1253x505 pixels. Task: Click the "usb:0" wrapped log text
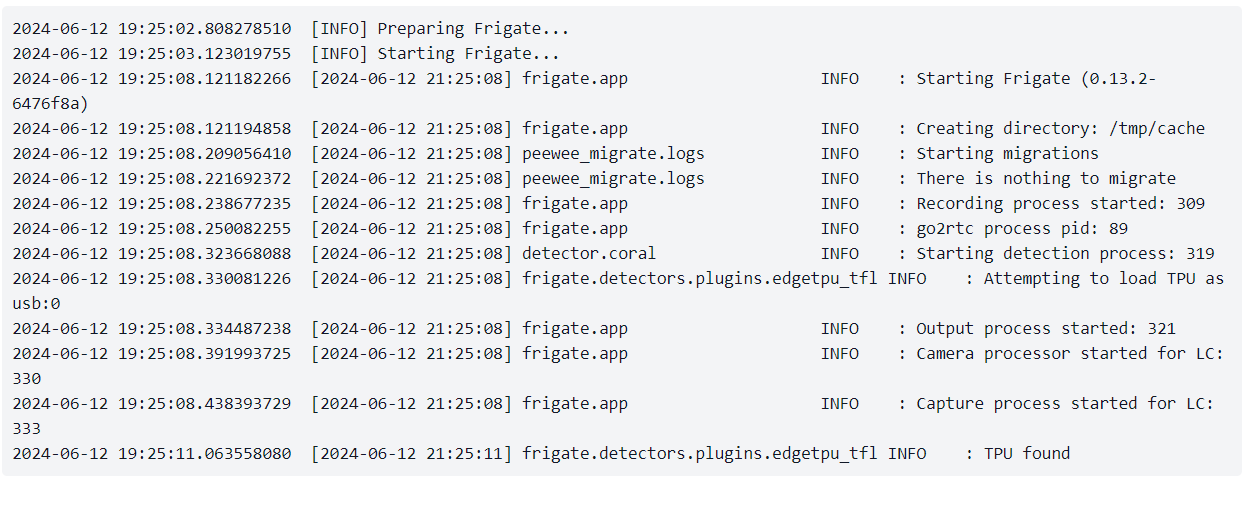[x=36, y=304]
